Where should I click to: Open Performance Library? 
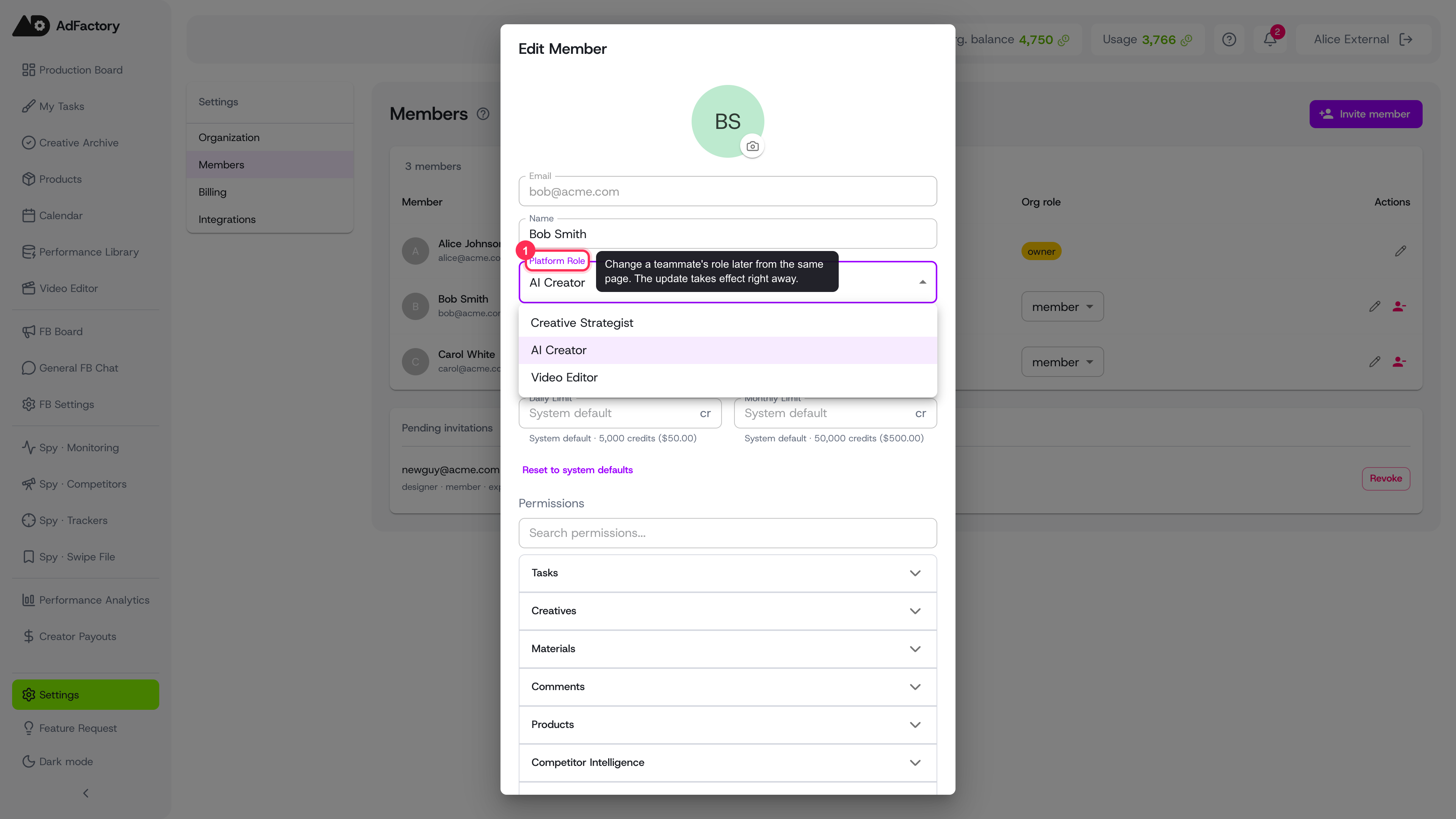pyautogui.click(x=85, y=252)
